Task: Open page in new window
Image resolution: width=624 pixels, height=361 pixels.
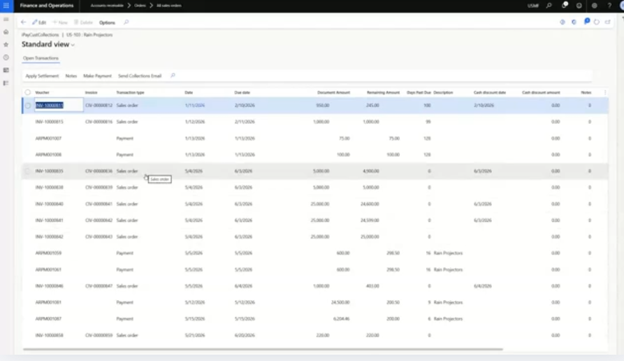Action: point(608,22)
